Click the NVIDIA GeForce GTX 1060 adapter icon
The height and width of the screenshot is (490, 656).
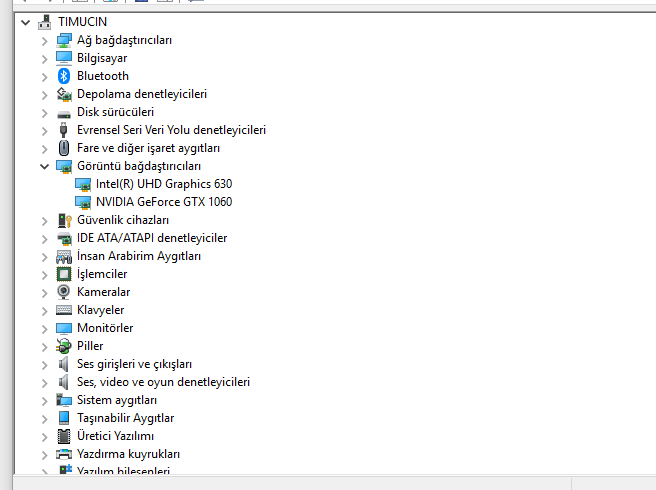click(x=82, y=203)
